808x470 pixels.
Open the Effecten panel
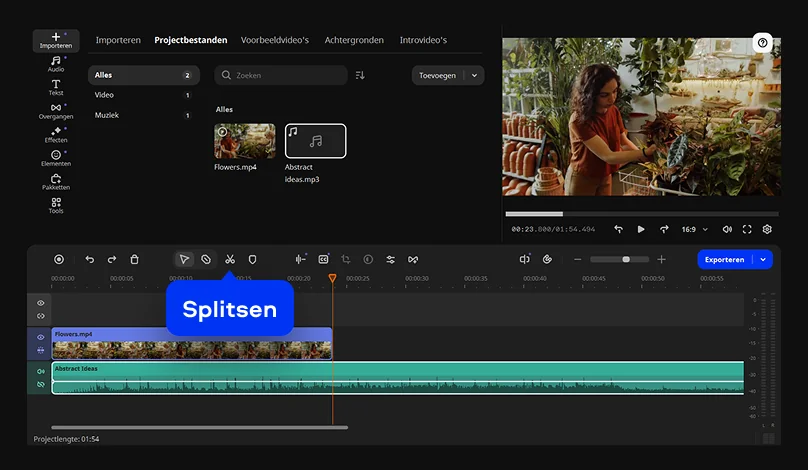(x=56, y=134)
